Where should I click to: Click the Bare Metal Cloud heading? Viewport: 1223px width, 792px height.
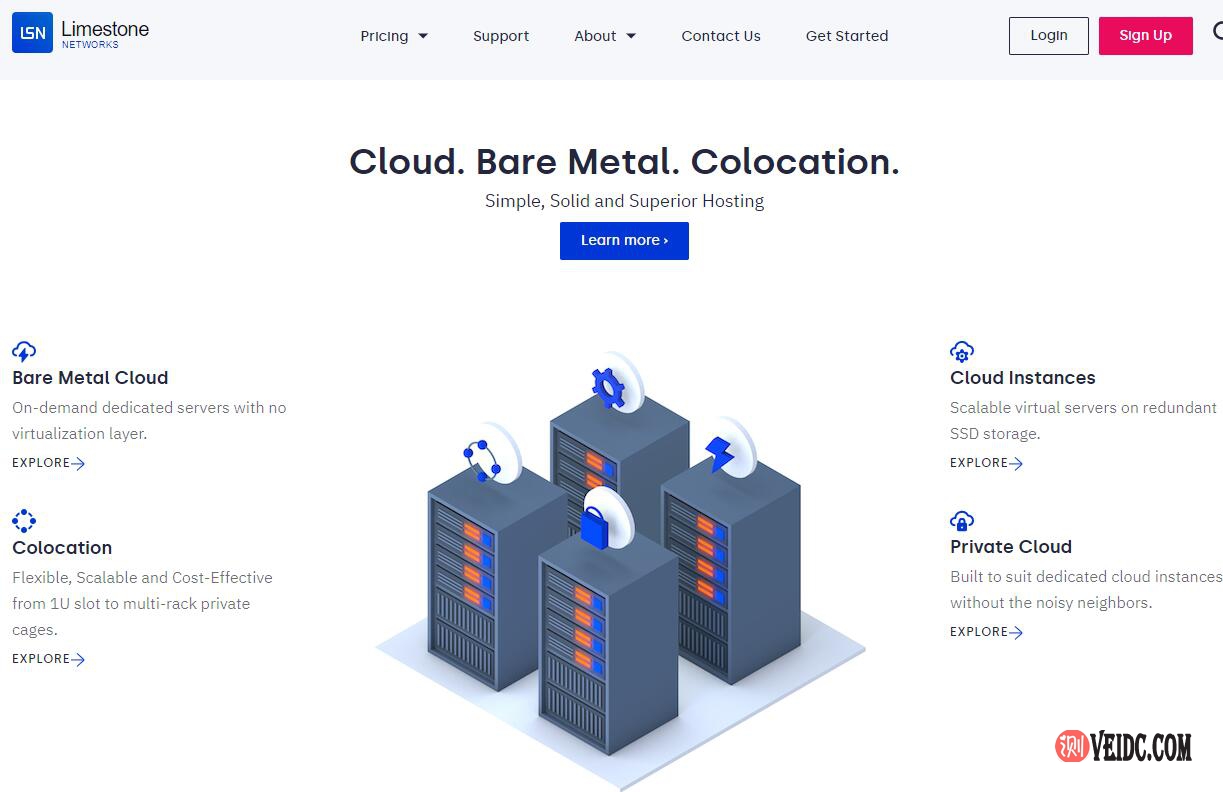pyautogui.click(x=90, y=378)
